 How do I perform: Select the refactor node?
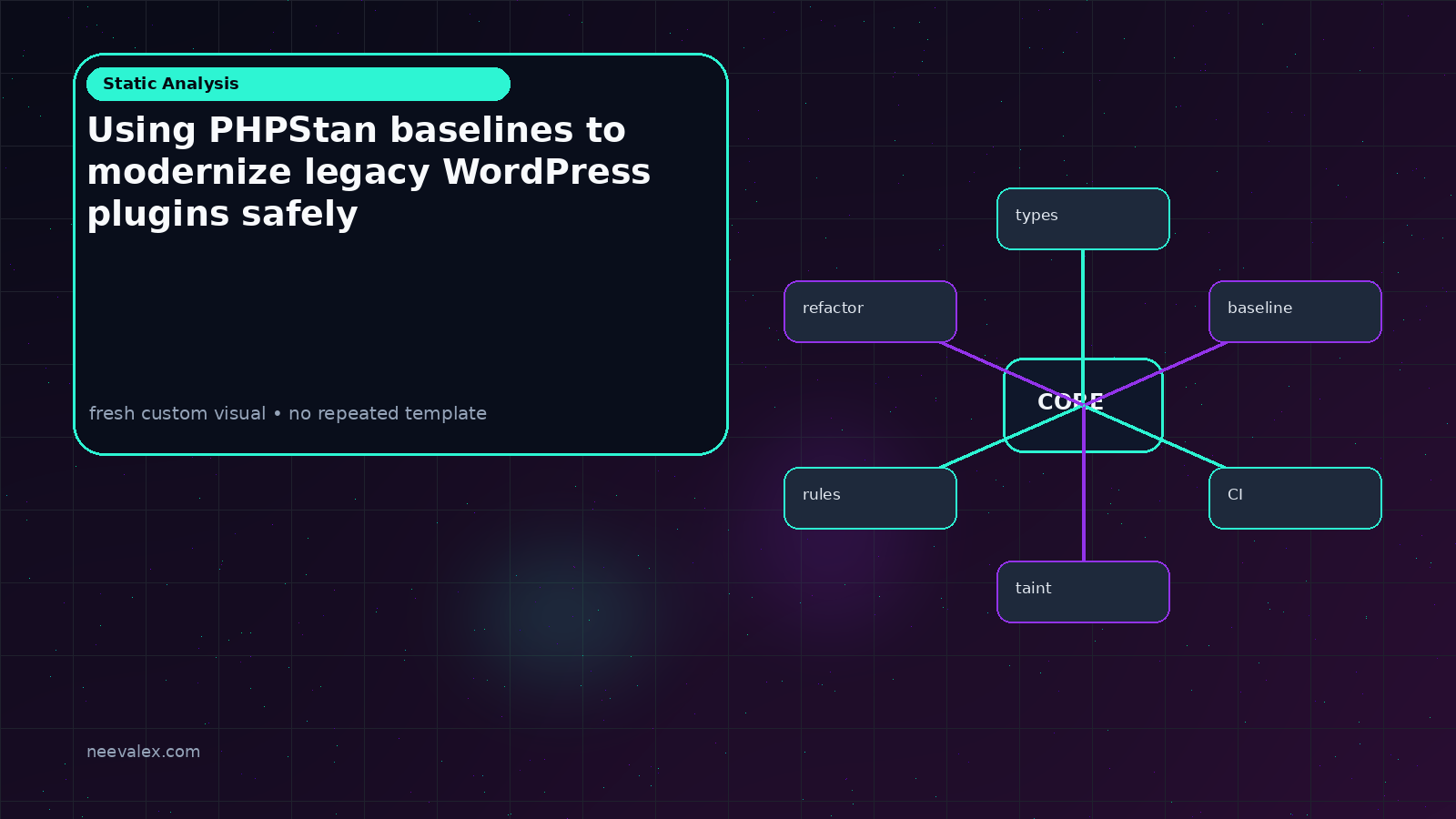pos(870,311)
